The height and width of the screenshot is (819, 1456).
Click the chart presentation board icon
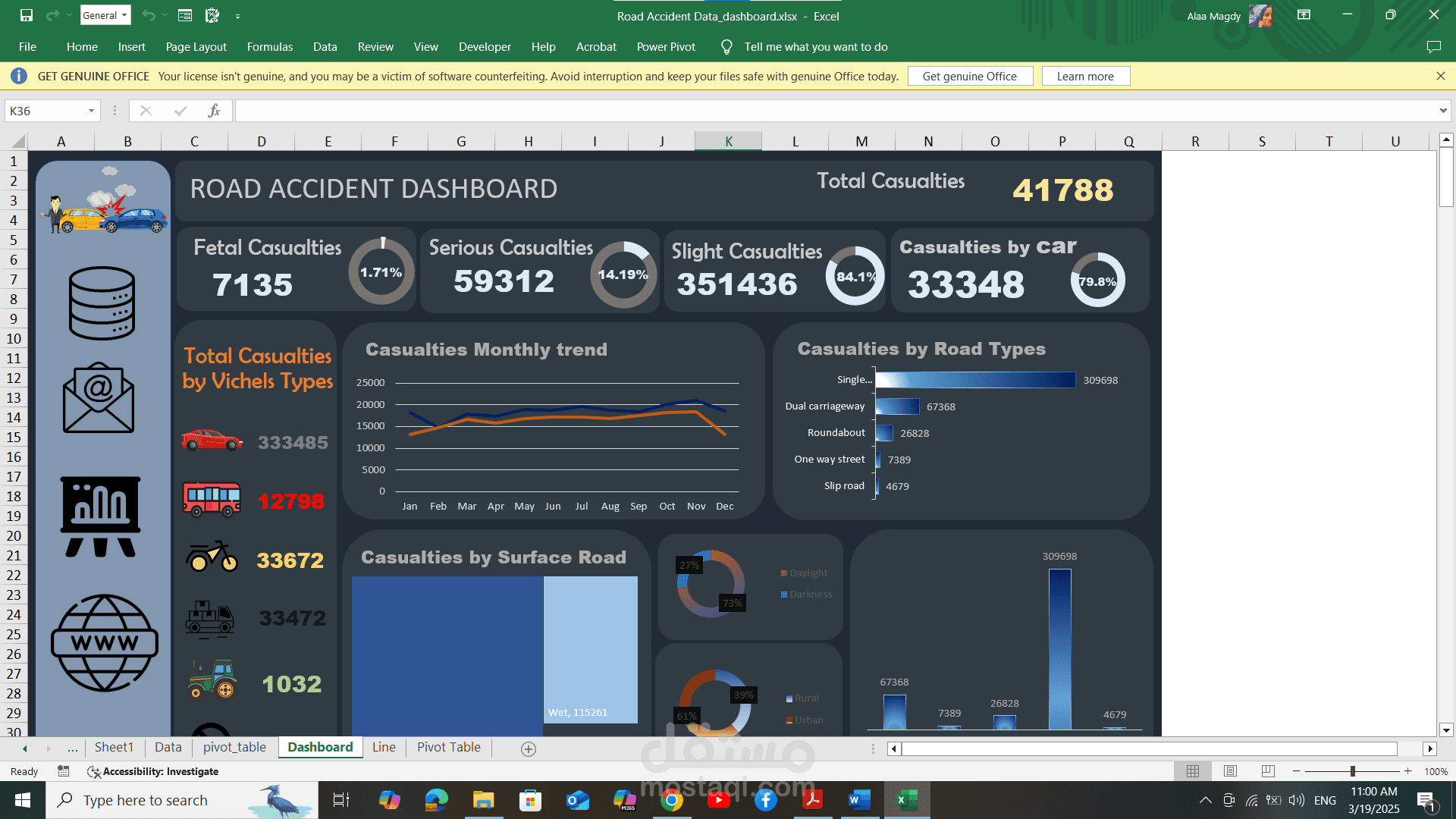point(100,517)
